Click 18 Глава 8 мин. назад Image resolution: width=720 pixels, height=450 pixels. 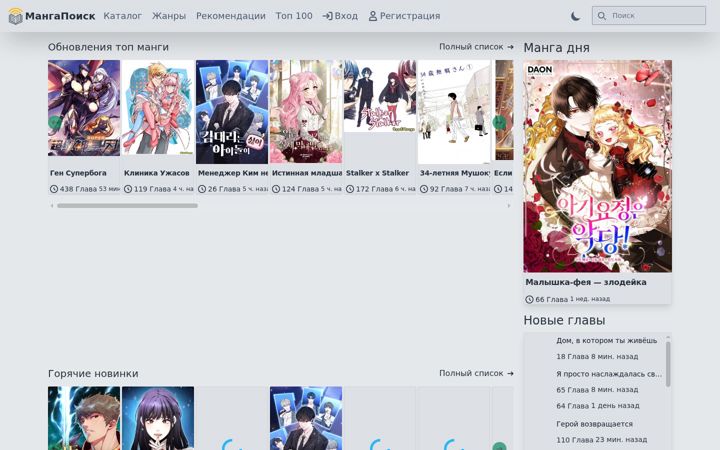pos(597,356)
